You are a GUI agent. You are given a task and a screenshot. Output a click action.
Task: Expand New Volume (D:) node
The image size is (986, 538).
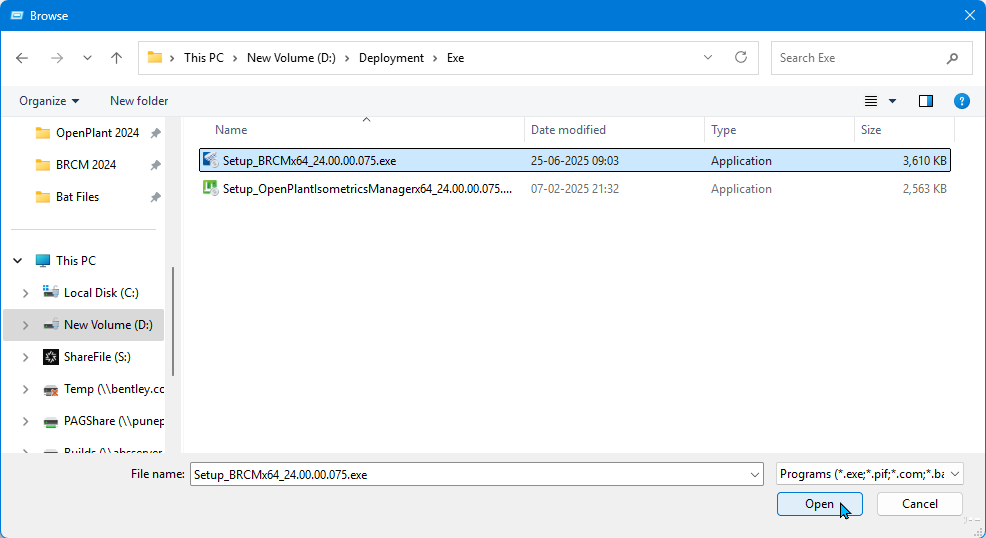coord(25,325)
